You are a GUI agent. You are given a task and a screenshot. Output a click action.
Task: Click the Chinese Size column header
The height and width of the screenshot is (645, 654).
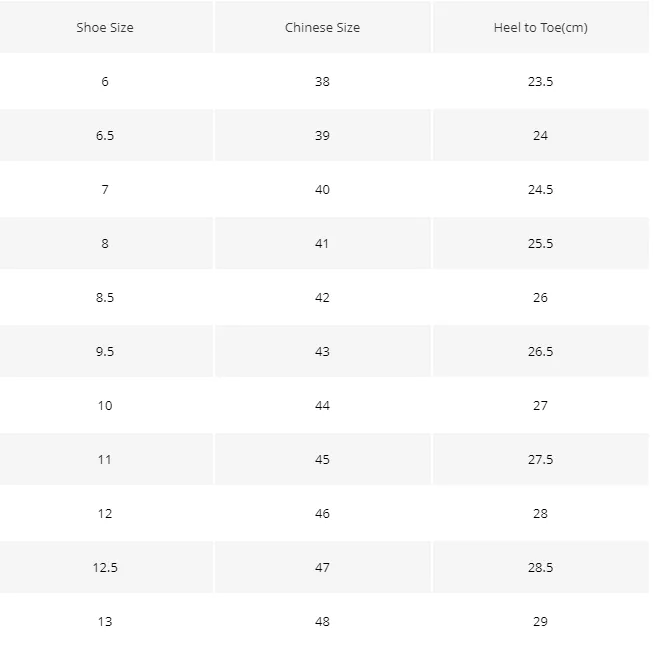pos(322,28)
